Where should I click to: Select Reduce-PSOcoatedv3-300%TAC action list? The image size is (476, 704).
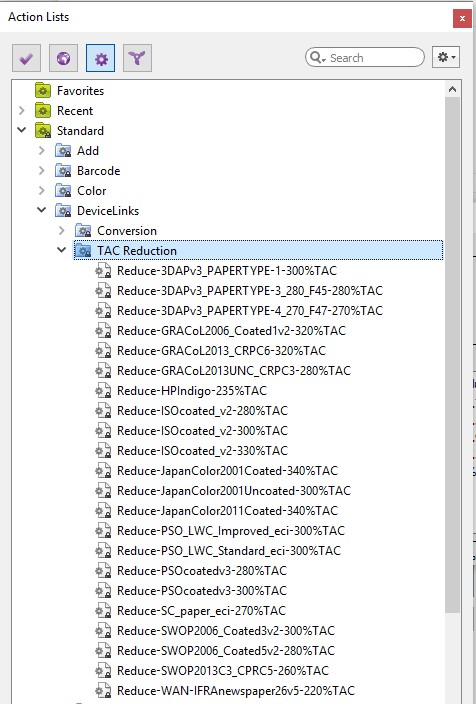[x=202, y=591]
